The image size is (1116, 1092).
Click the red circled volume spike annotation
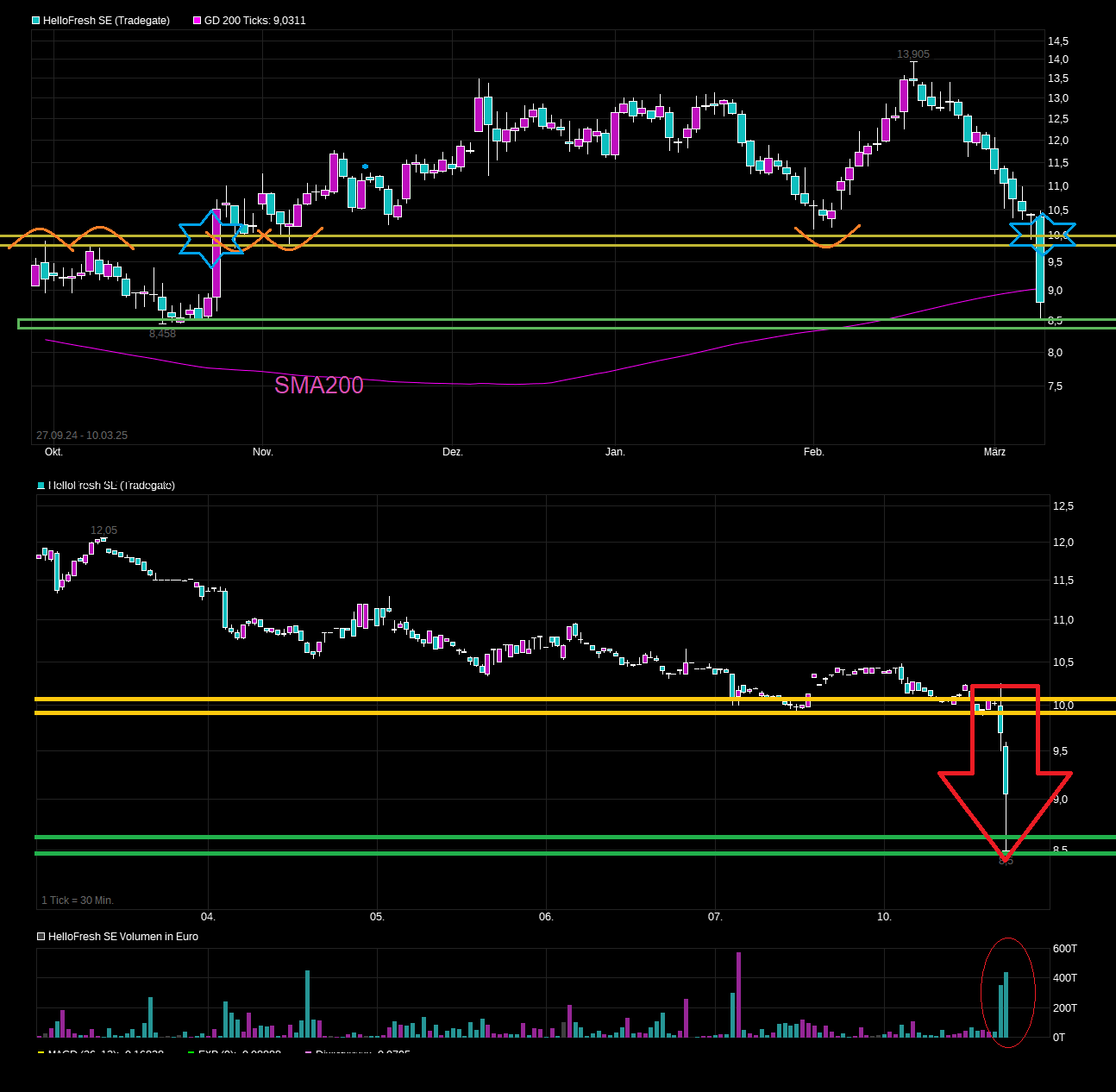[1007, 992]
